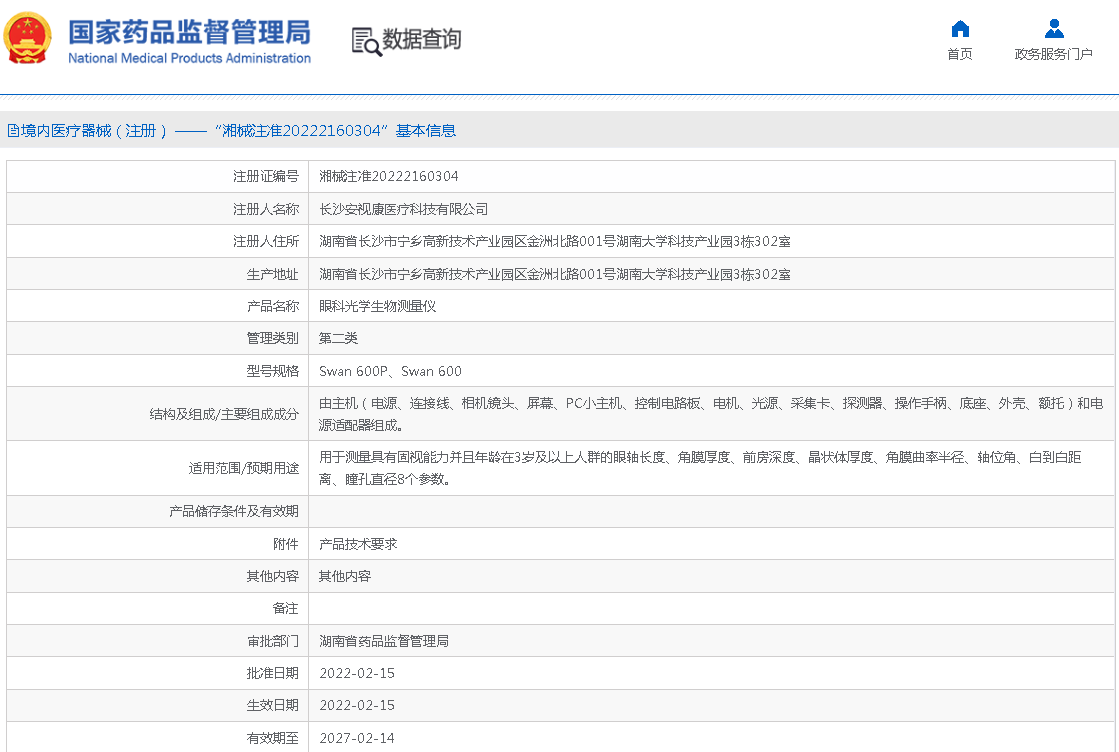Click registration number value 湘械注准20222160304 in table
The height and width of the screenshot is (752, 1119).
point(389,176)
